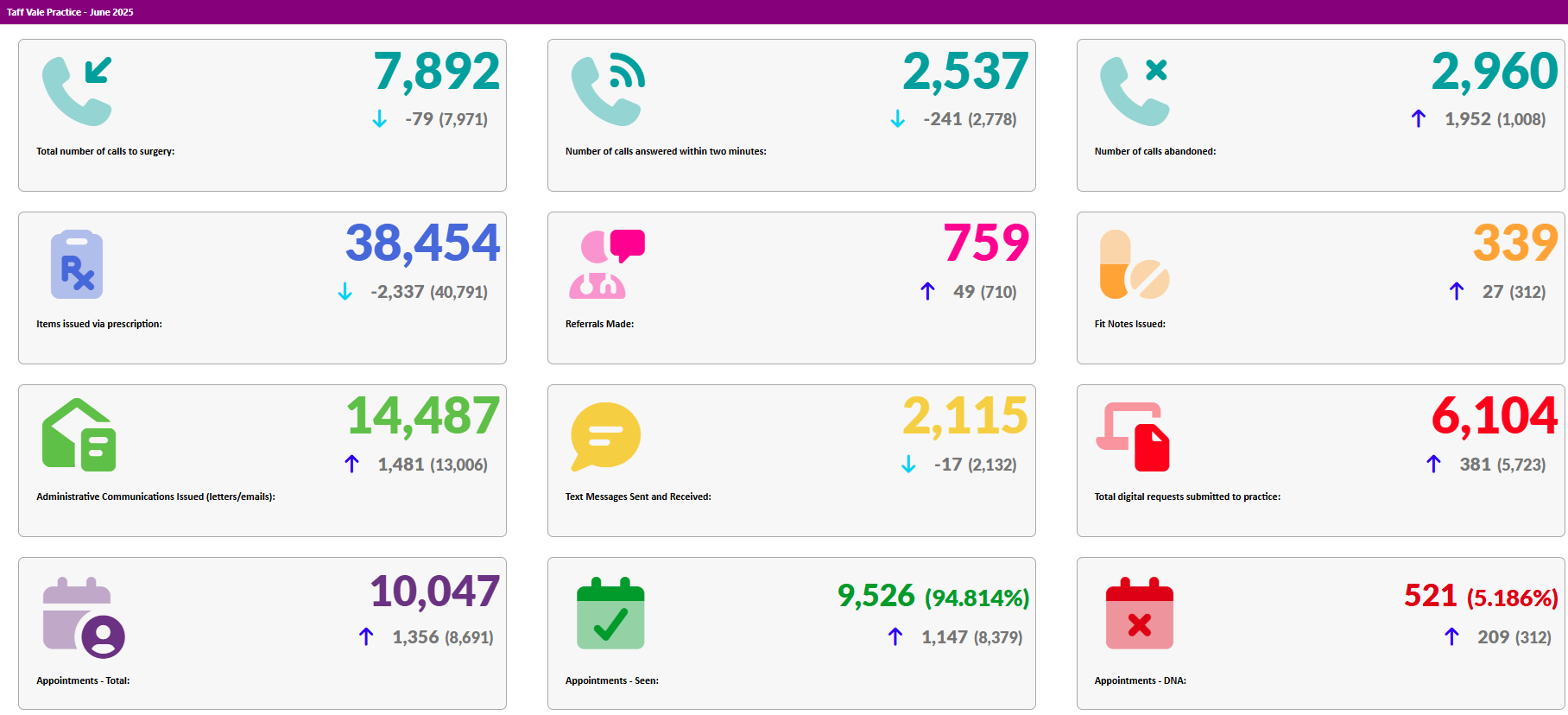Click the 9,526 appointments seen figure
1568x715 pixels.
[876, 596]
